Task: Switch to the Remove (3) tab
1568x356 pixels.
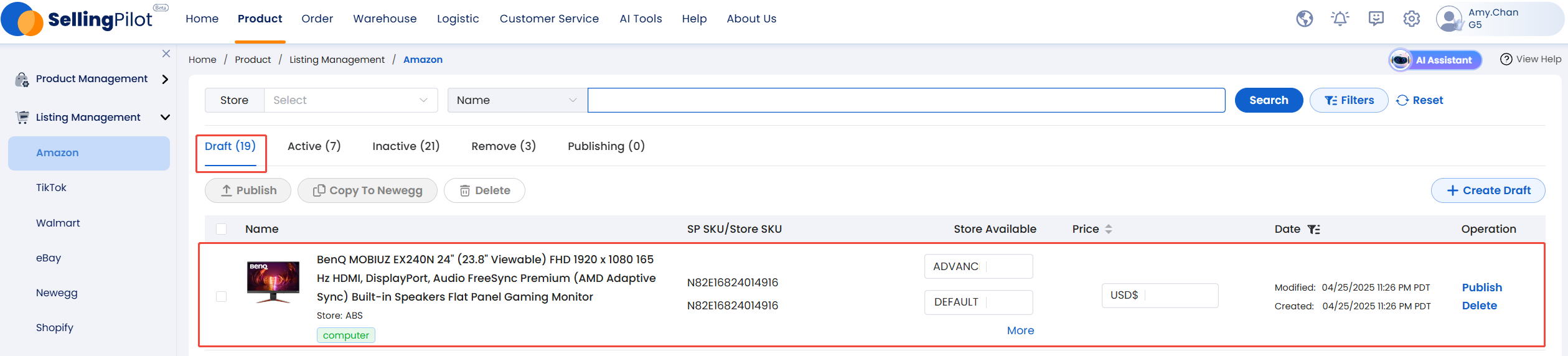Action: [x=504, y=146]
